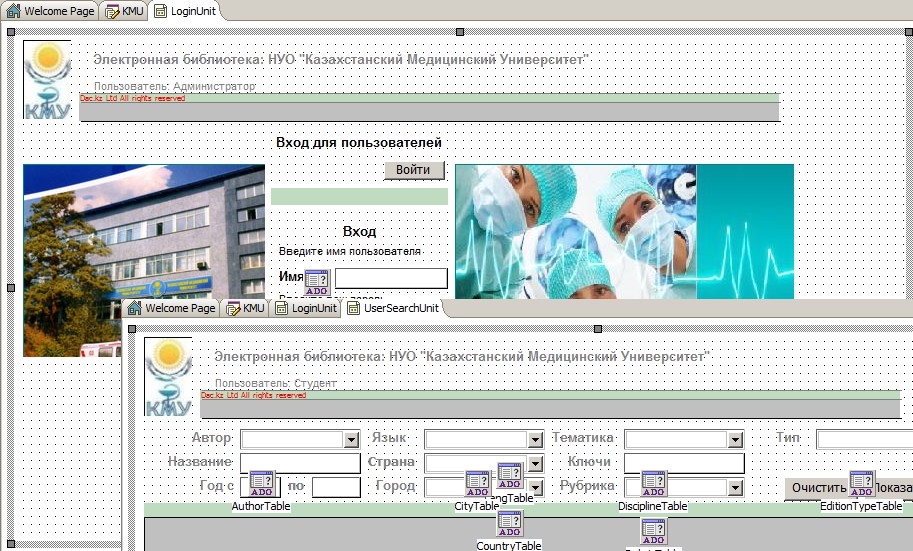Select the KMU logo on search form
Image resolution: width=913 pixels, height=551 pixels.
[168, 376]
